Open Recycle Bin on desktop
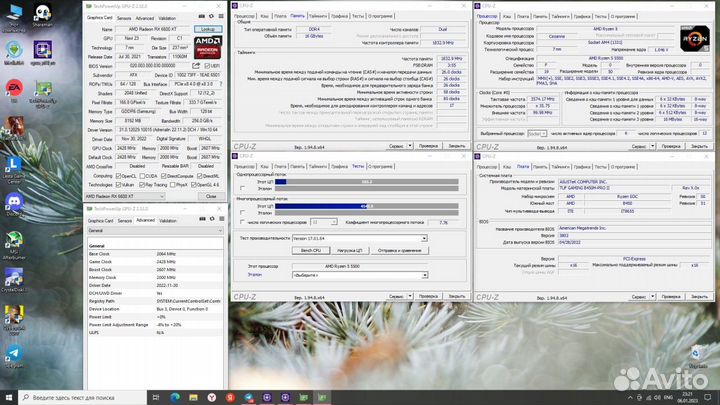This screenshot has height=405, width=720. pos(698,356)
